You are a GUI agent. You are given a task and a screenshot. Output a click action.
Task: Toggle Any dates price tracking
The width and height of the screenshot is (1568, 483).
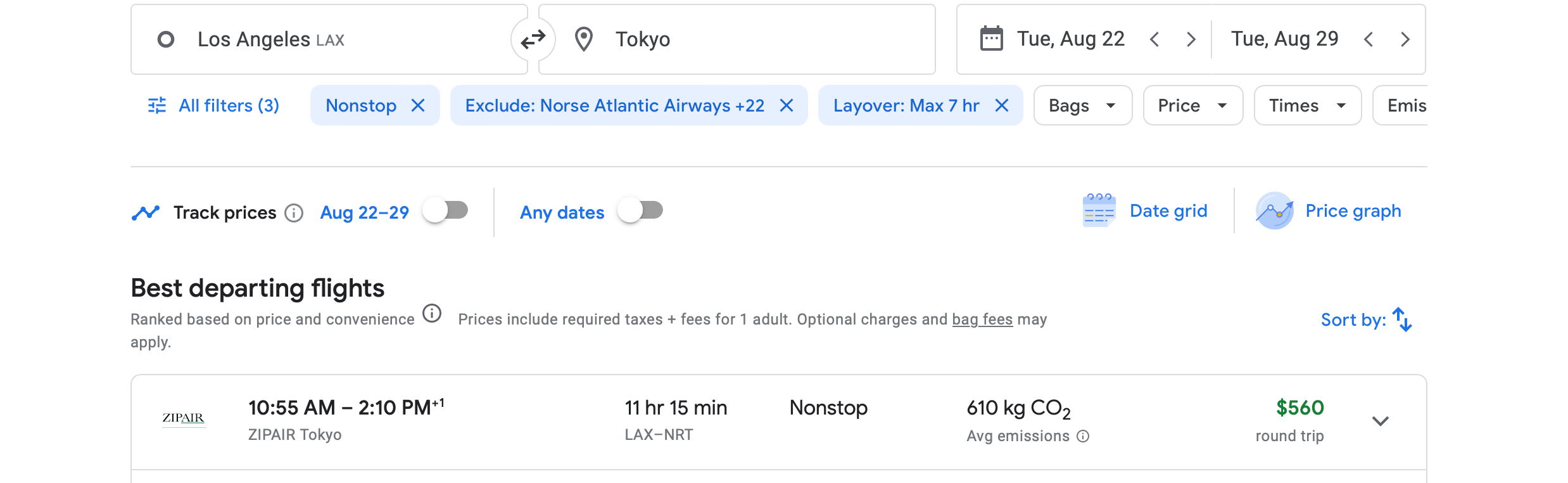tap(641, 210)
